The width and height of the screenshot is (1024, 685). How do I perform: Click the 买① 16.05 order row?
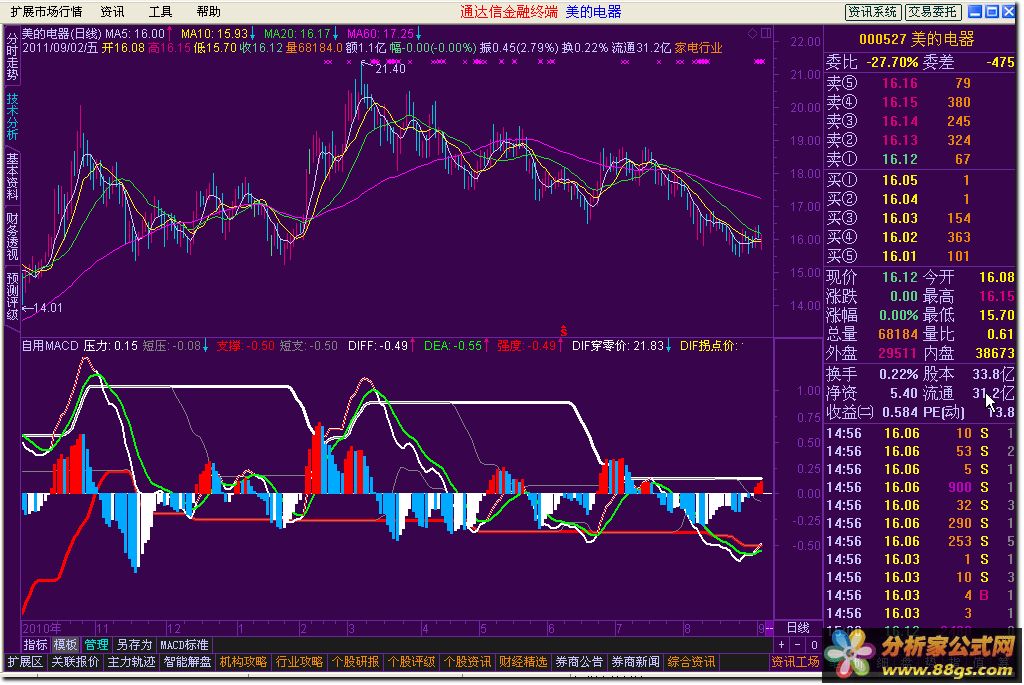[921, 180]
